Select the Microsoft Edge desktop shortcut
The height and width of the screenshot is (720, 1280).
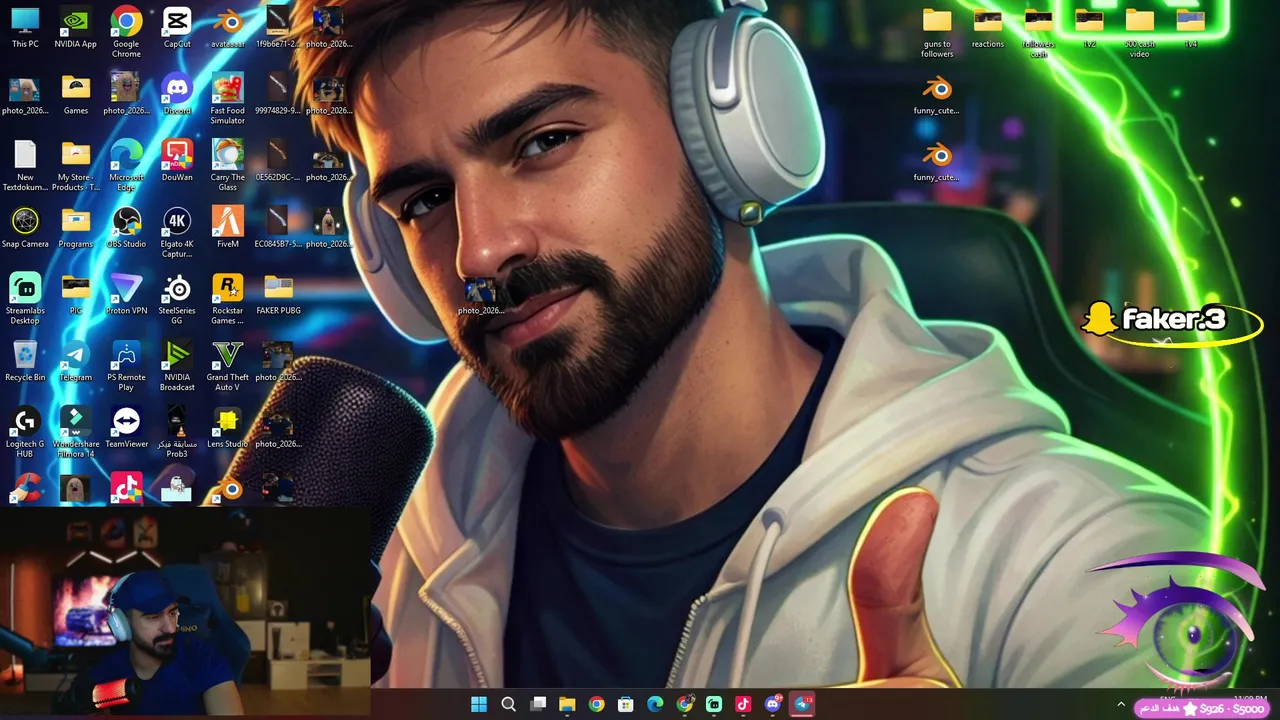click(126, 166)
